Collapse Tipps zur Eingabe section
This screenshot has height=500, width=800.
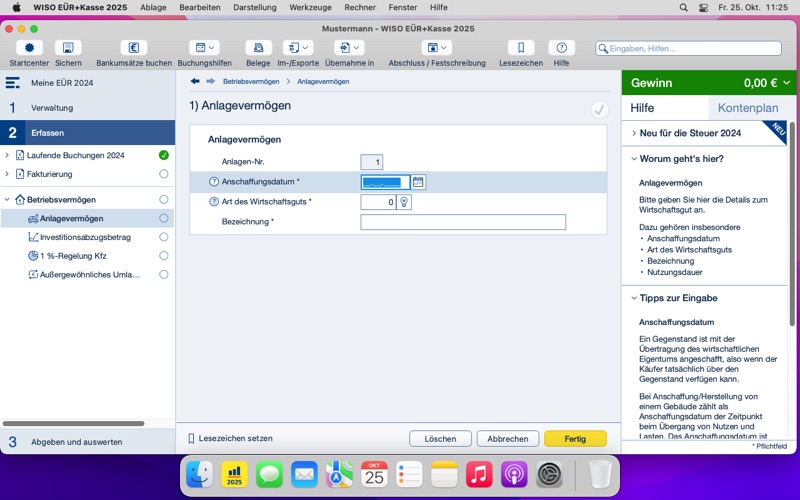[634, 298]
